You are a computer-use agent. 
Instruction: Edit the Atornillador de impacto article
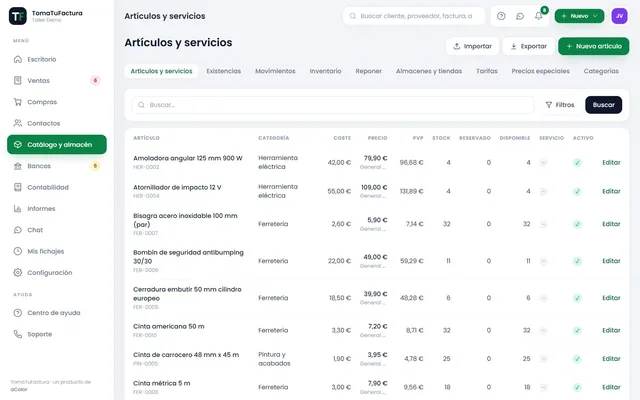click(x=611, y=191)
